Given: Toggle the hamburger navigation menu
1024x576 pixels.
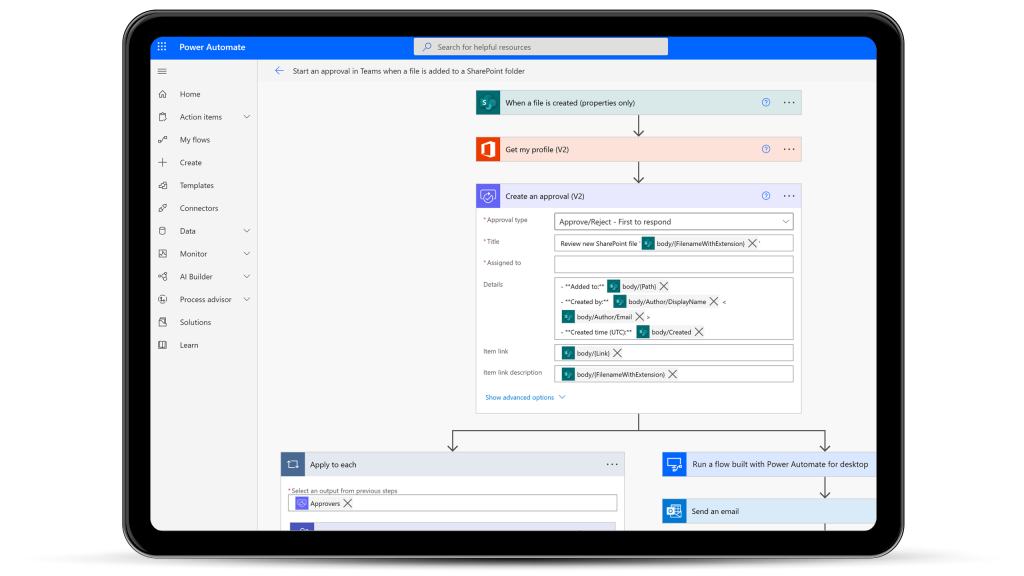Looking at the screenshot, I should (162, 71).
